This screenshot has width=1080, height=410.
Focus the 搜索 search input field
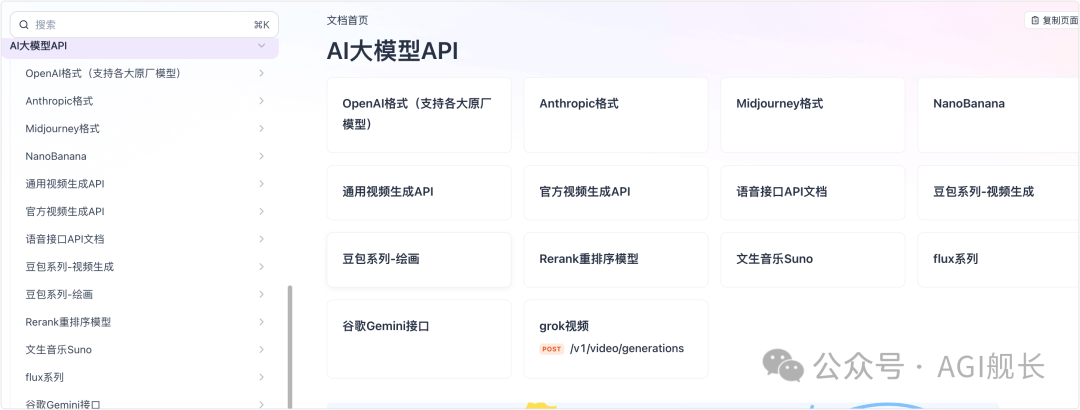[x=144, y=25]
